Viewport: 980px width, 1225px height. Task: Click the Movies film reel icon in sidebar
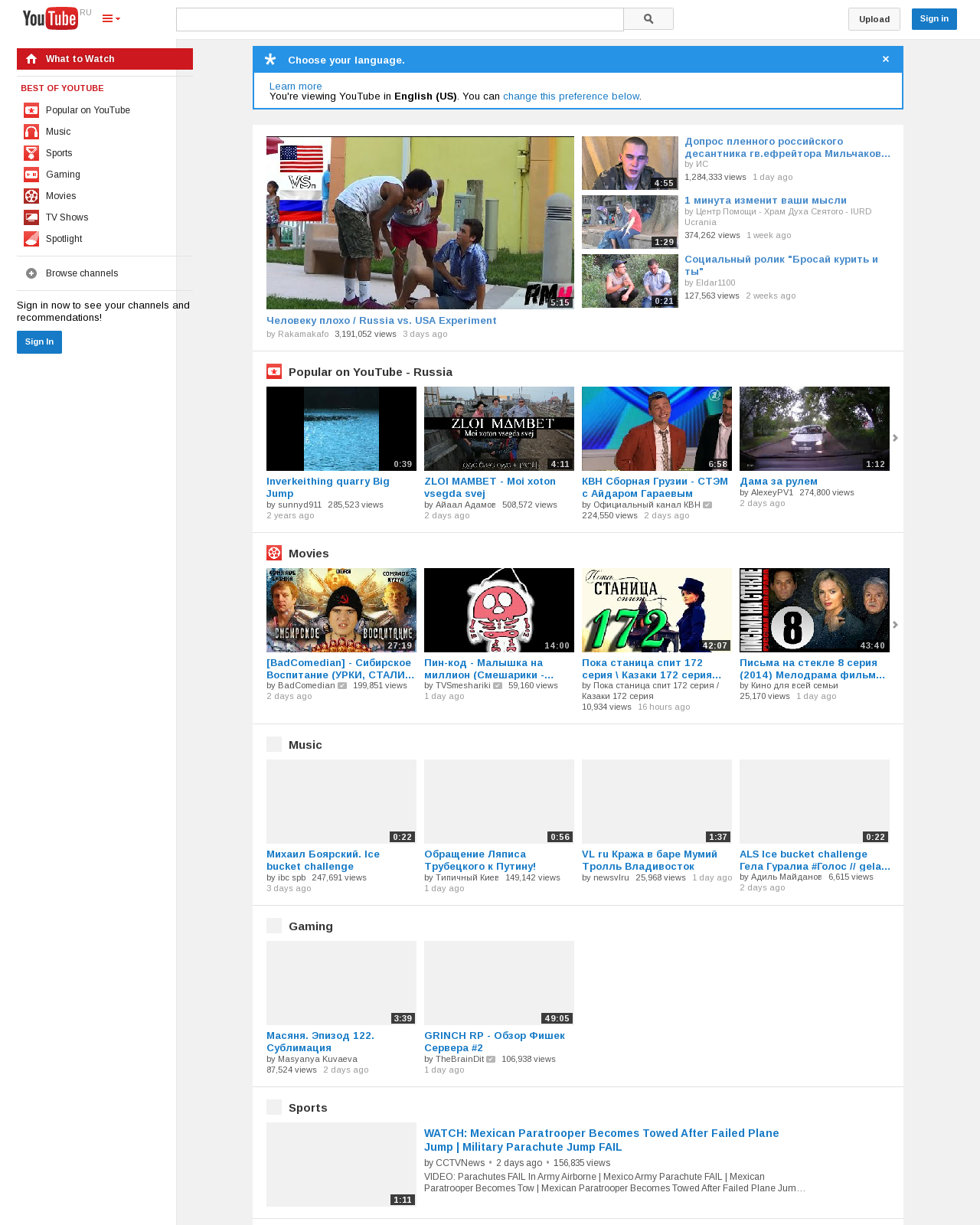(31, 196)
